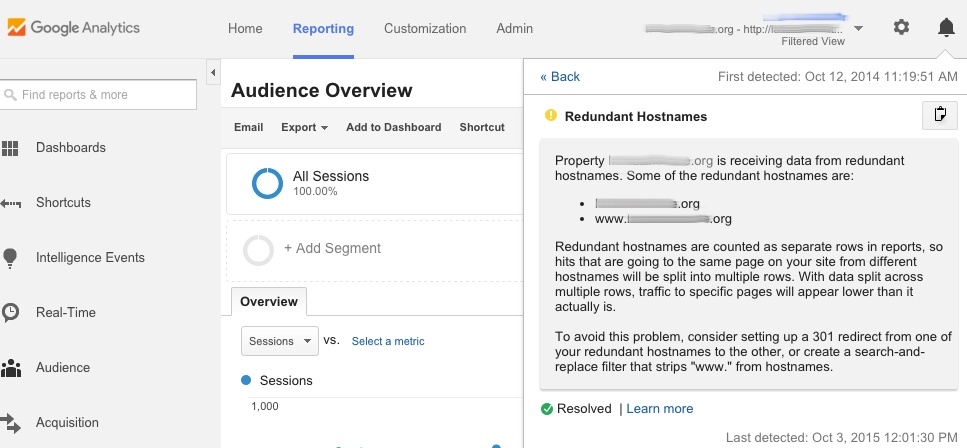This screenshot has width=967, height=448.
Task: Open Real-Time reports clock icon
Action: pos(11,313)
